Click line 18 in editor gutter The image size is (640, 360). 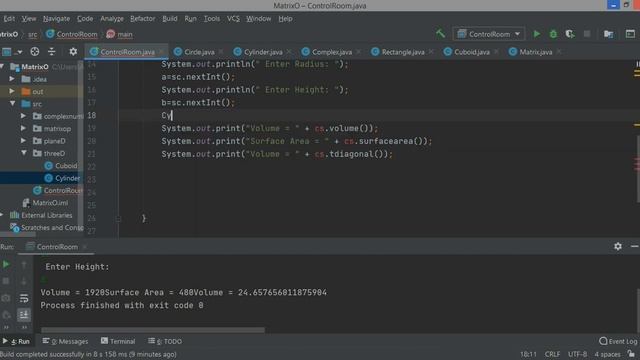[x=92, y=115]
